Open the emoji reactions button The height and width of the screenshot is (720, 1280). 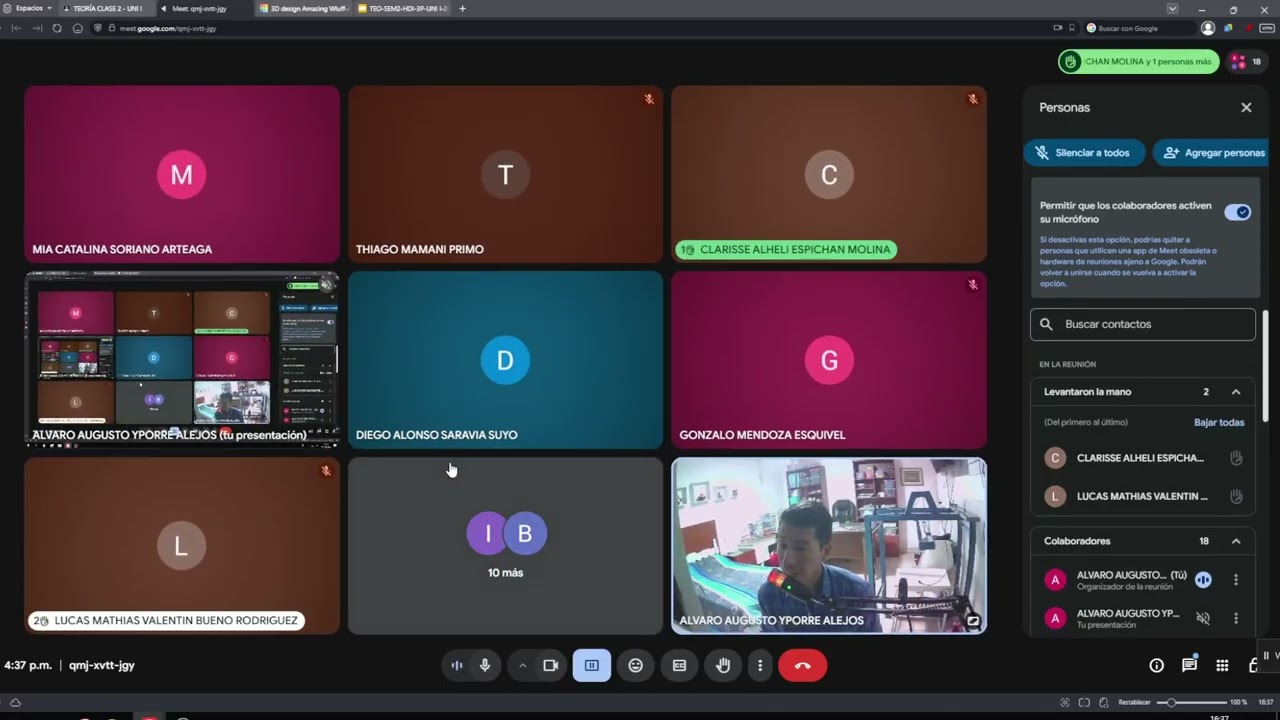pos(635,665)
